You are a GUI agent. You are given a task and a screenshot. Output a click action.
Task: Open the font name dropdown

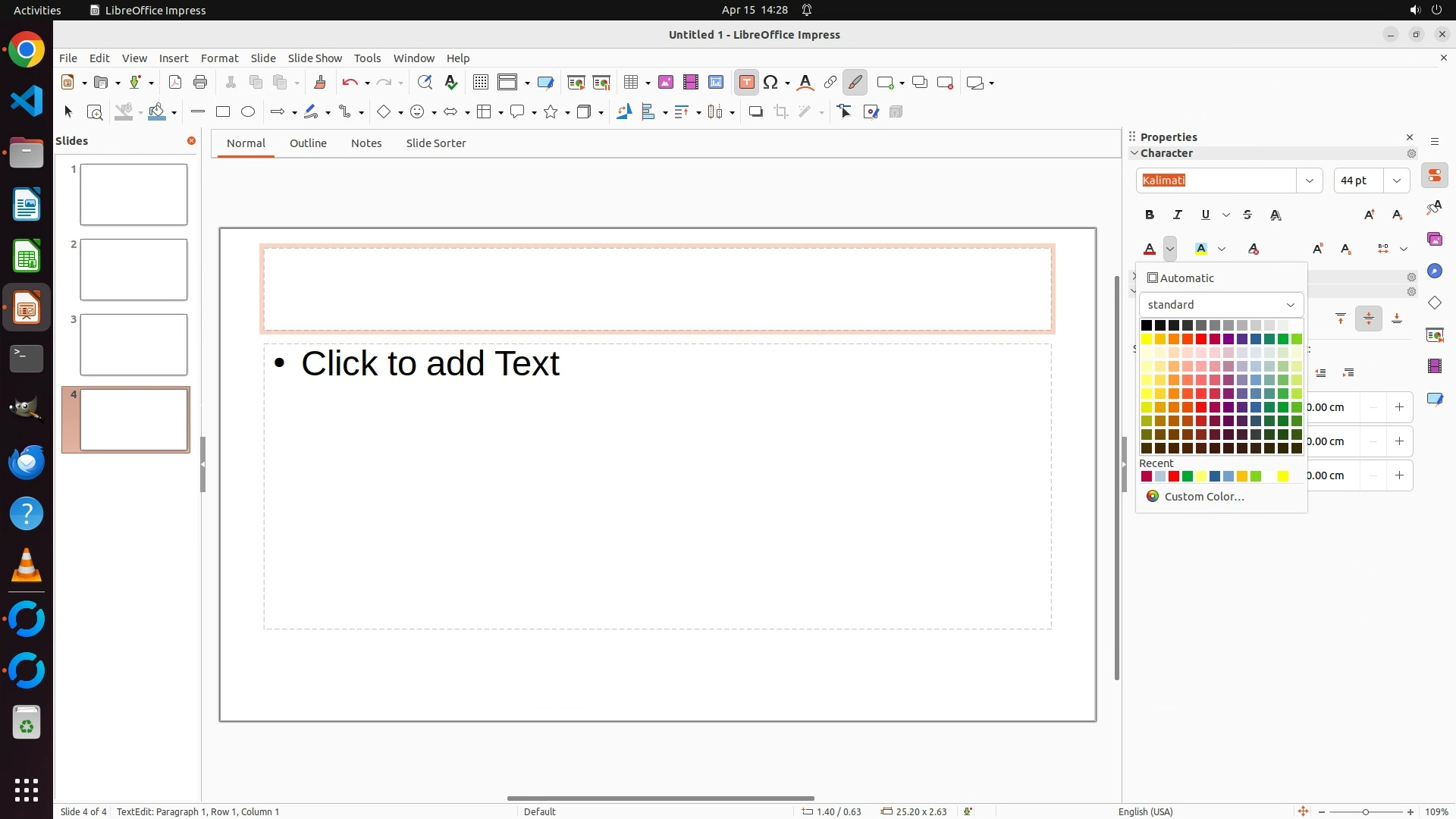tap(1310, 180)
